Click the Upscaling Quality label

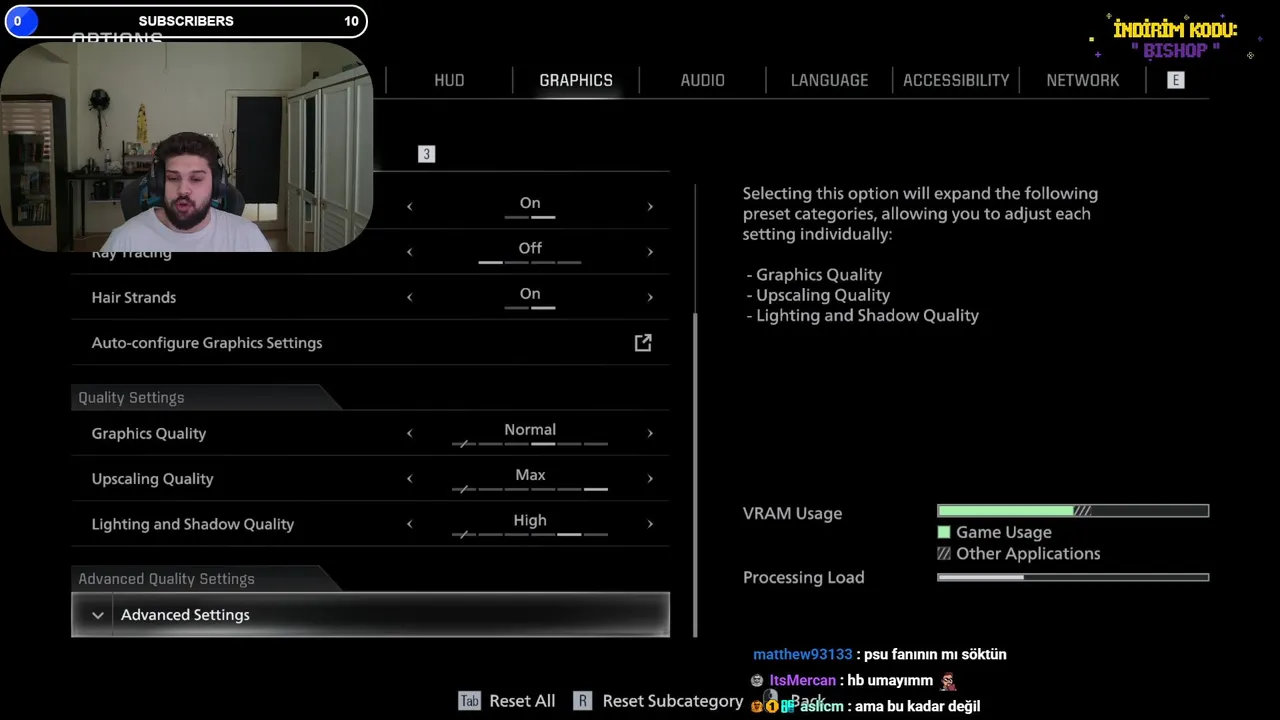tap(152, 478)
